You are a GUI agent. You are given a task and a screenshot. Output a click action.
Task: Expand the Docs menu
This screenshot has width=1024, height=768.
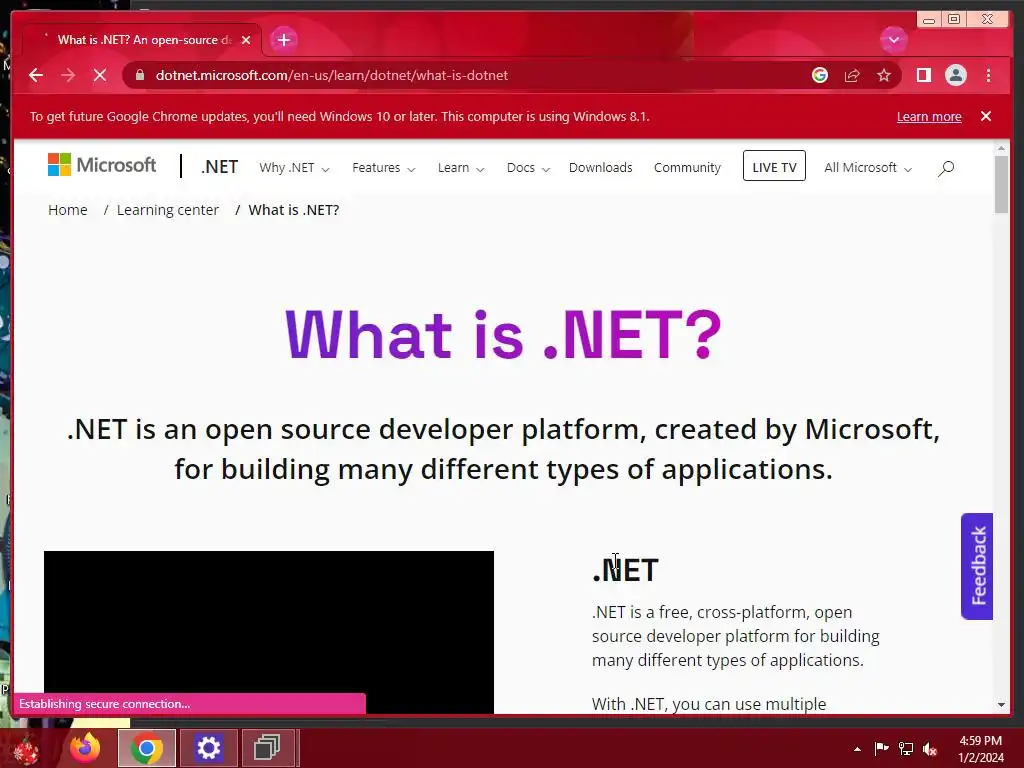pos(528,168)
